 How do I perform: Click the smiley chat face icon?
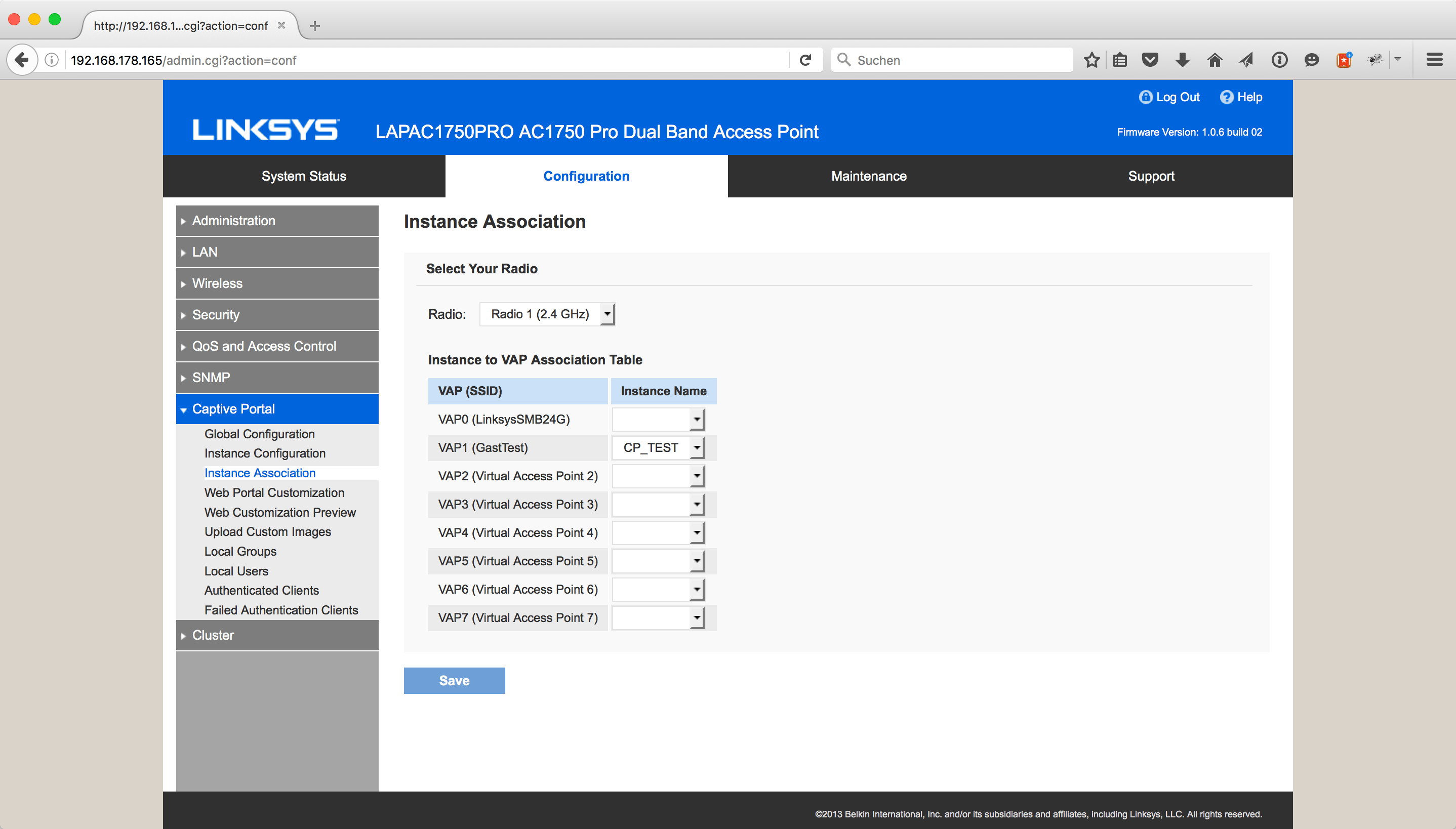pyautogui.click(x=1311, y=60)
